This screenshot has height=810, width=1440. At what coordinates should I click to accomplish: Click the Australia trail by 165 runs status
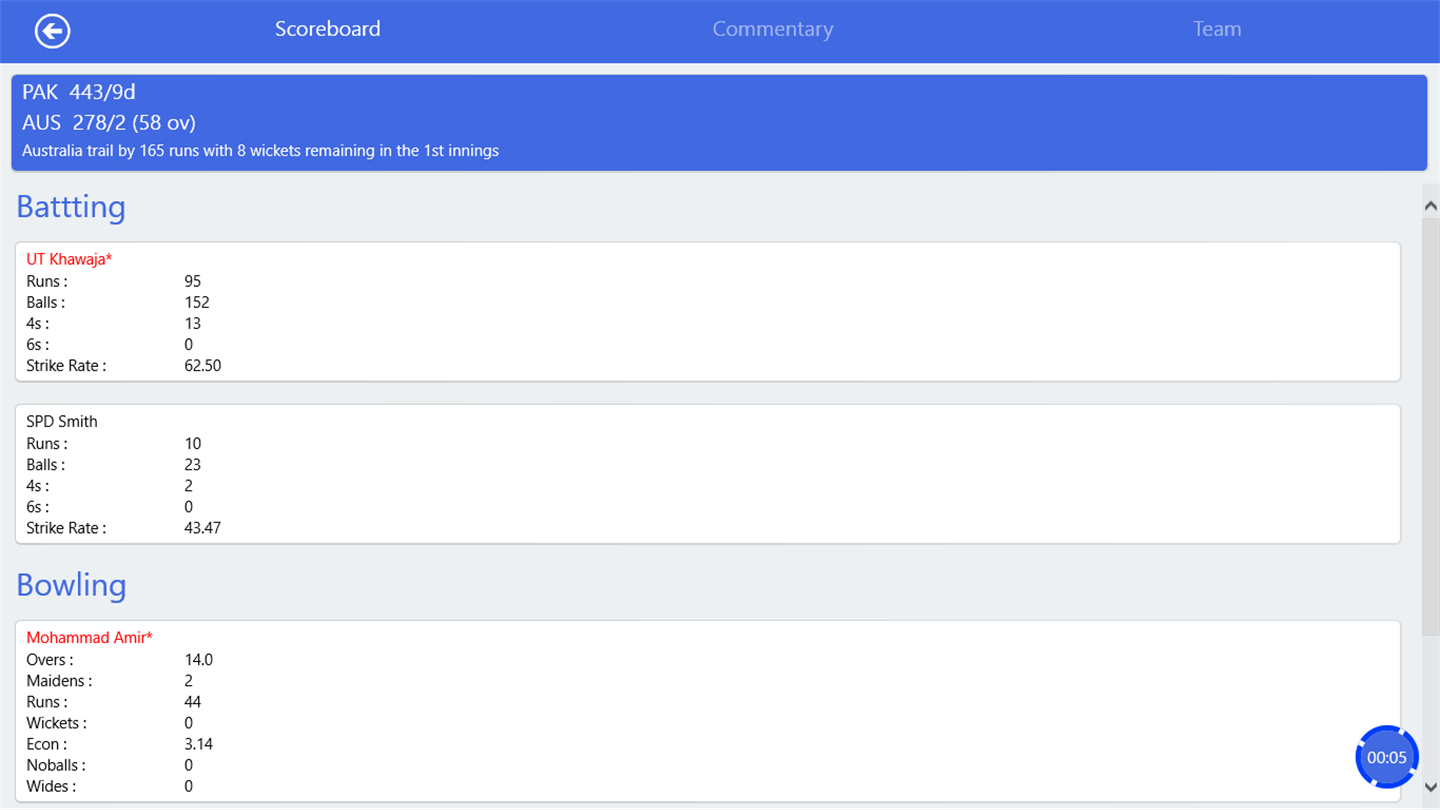coord(260,151)
